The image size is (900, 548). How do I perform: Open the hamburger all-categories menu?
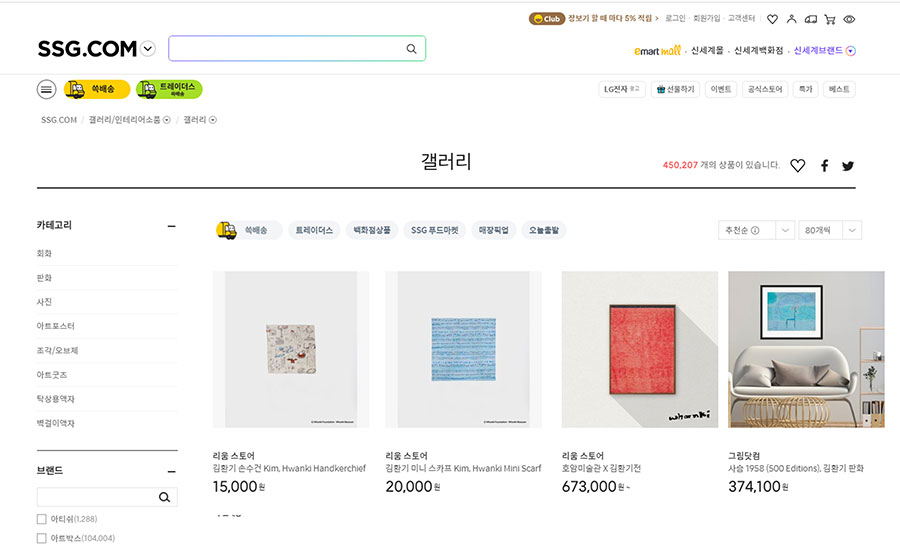click(x=46, y=89)
